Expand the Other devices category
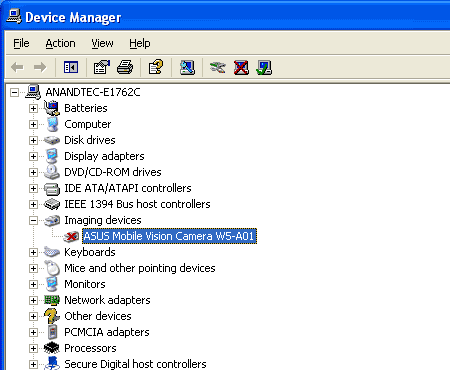Screen dimensions: 450x370 coord(33,316)
